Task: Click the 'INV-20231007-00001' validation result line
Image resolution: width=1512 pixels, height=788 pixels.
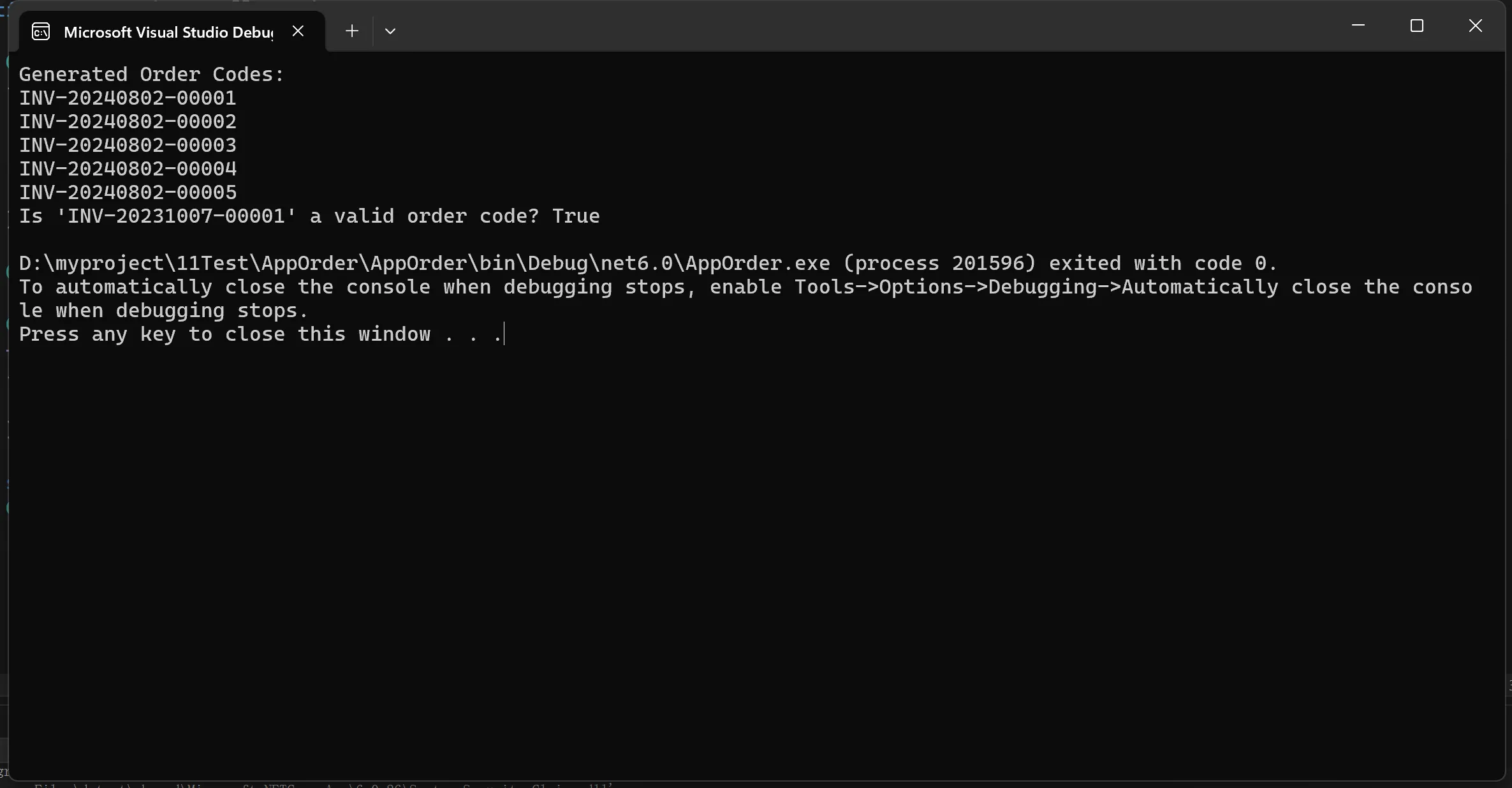Action: [309, 216]
